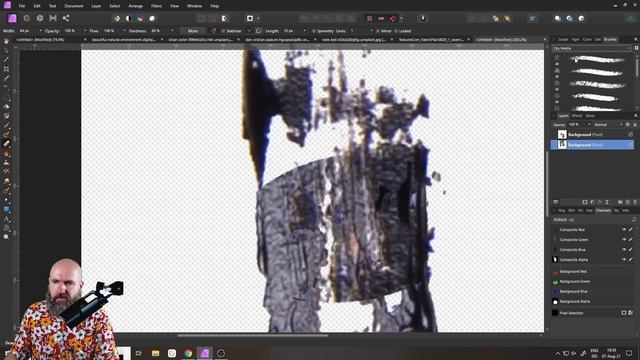This screenshot has height=360, width=640.
Task: Toggle the Stabiliser checkbox
Action: click(x=223, y=31)
